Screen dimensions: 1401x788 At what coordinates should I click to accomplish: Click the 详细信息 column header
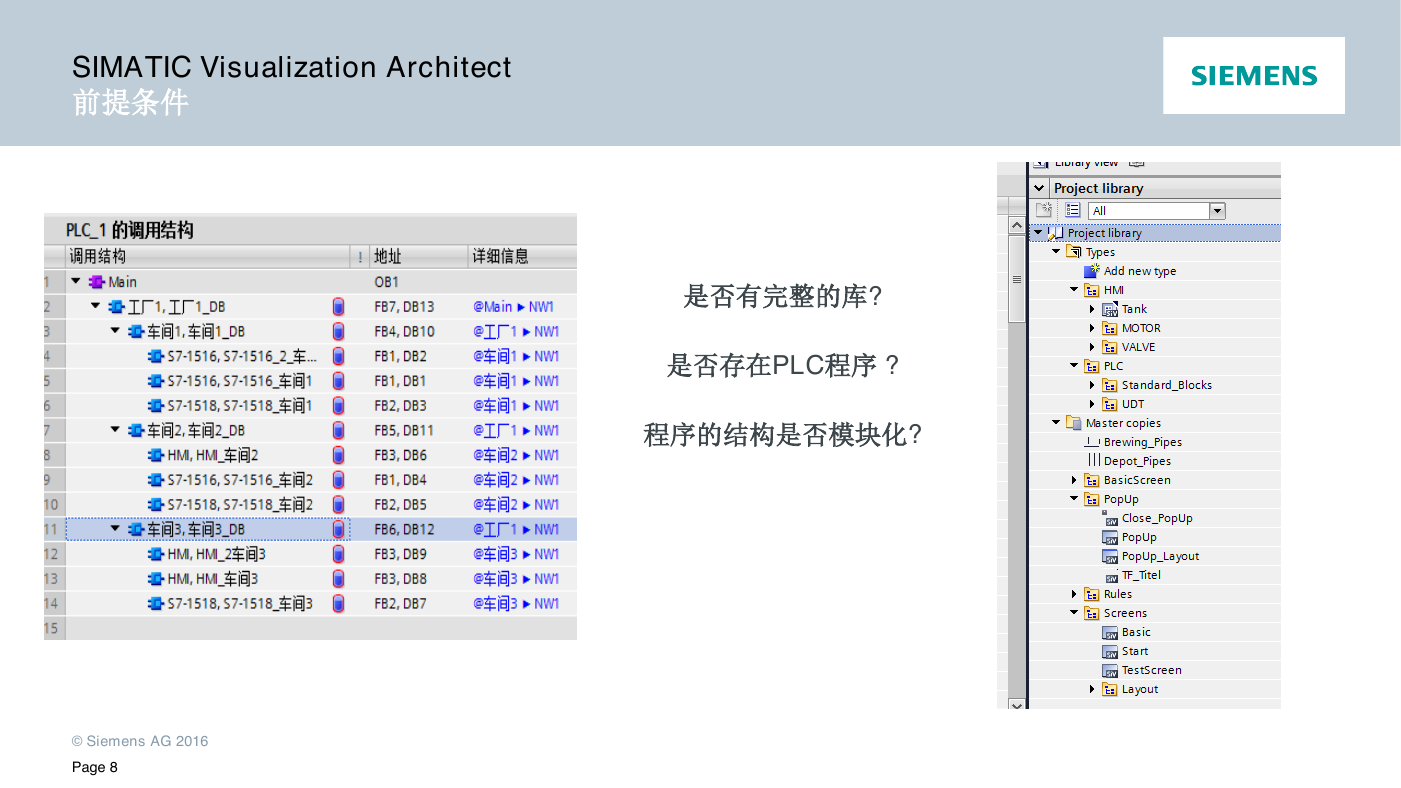click(x=522, y=257)
